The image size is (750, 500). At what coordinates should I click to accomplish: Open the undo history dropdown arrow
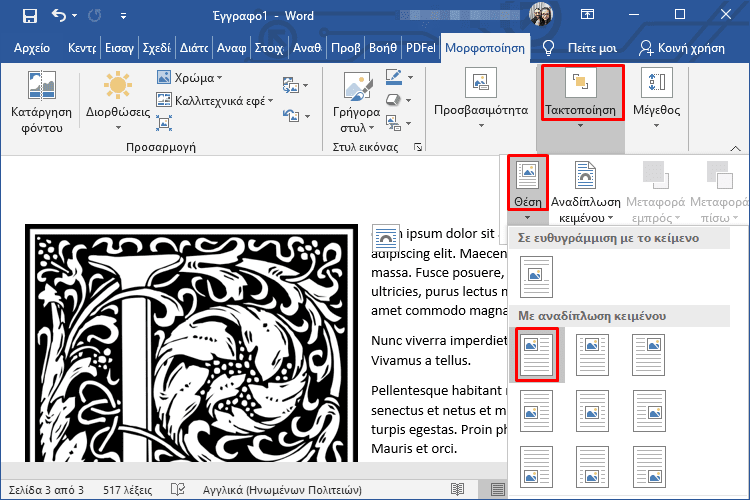75,16
